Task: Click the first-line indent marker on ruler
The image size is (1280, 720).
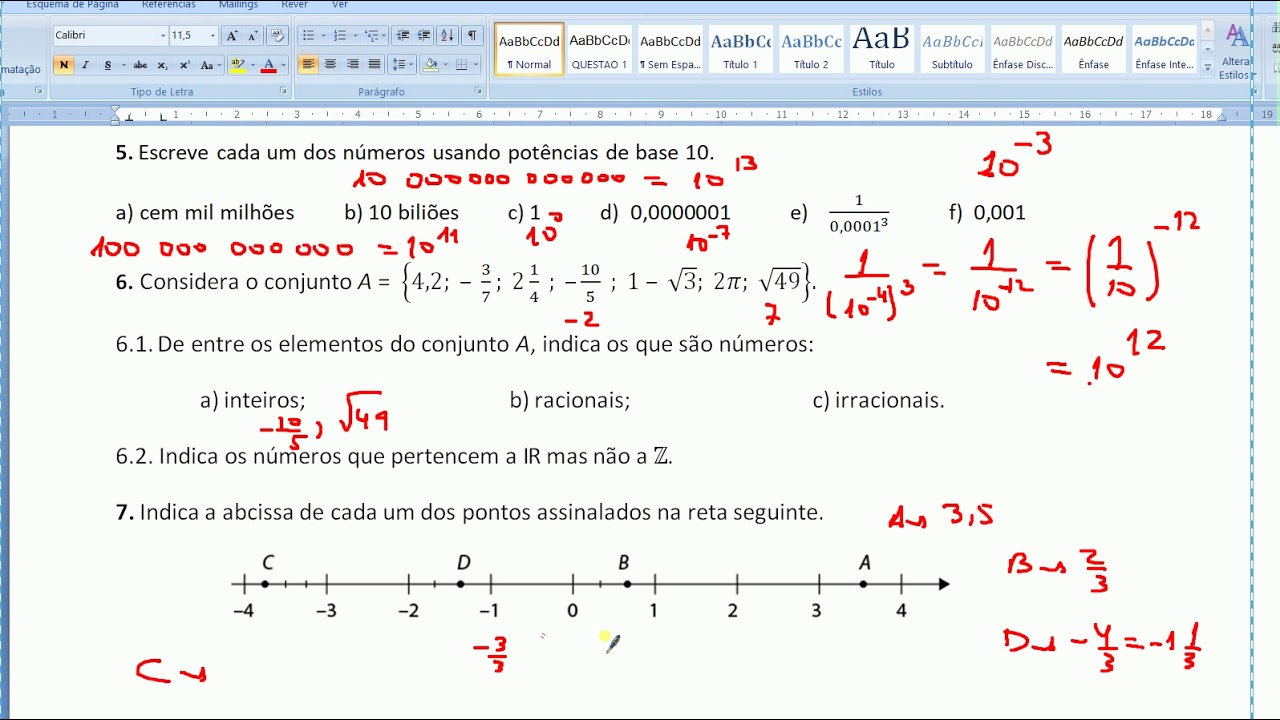Action: 116,111
